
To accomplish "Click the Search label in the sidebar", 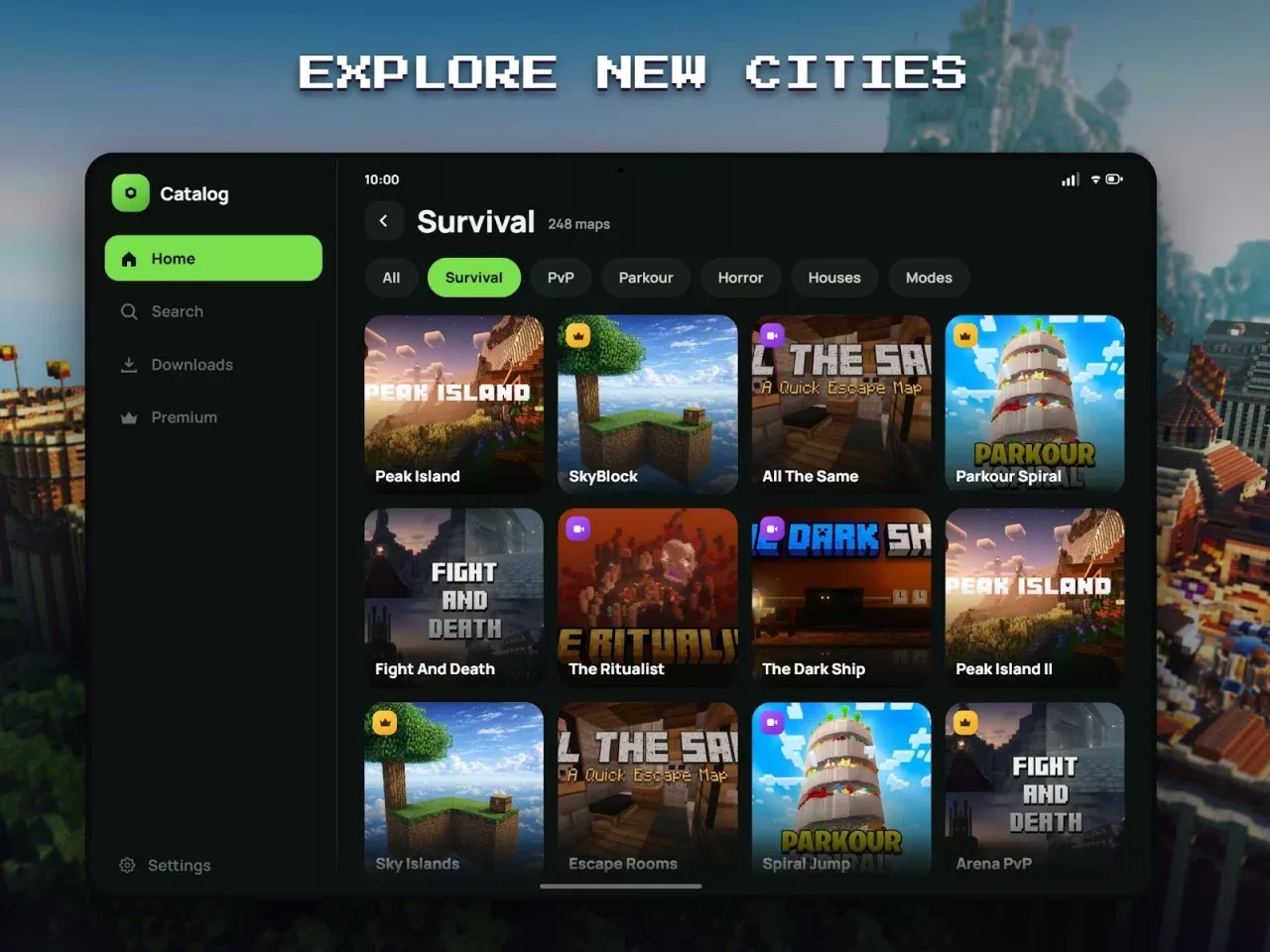I will tap(178, 311).
